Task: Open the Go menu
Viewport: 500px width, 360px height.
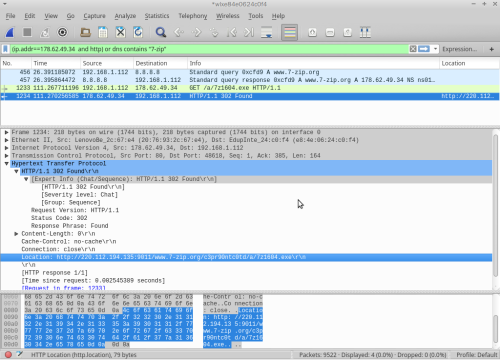Action: click(71, 16)
